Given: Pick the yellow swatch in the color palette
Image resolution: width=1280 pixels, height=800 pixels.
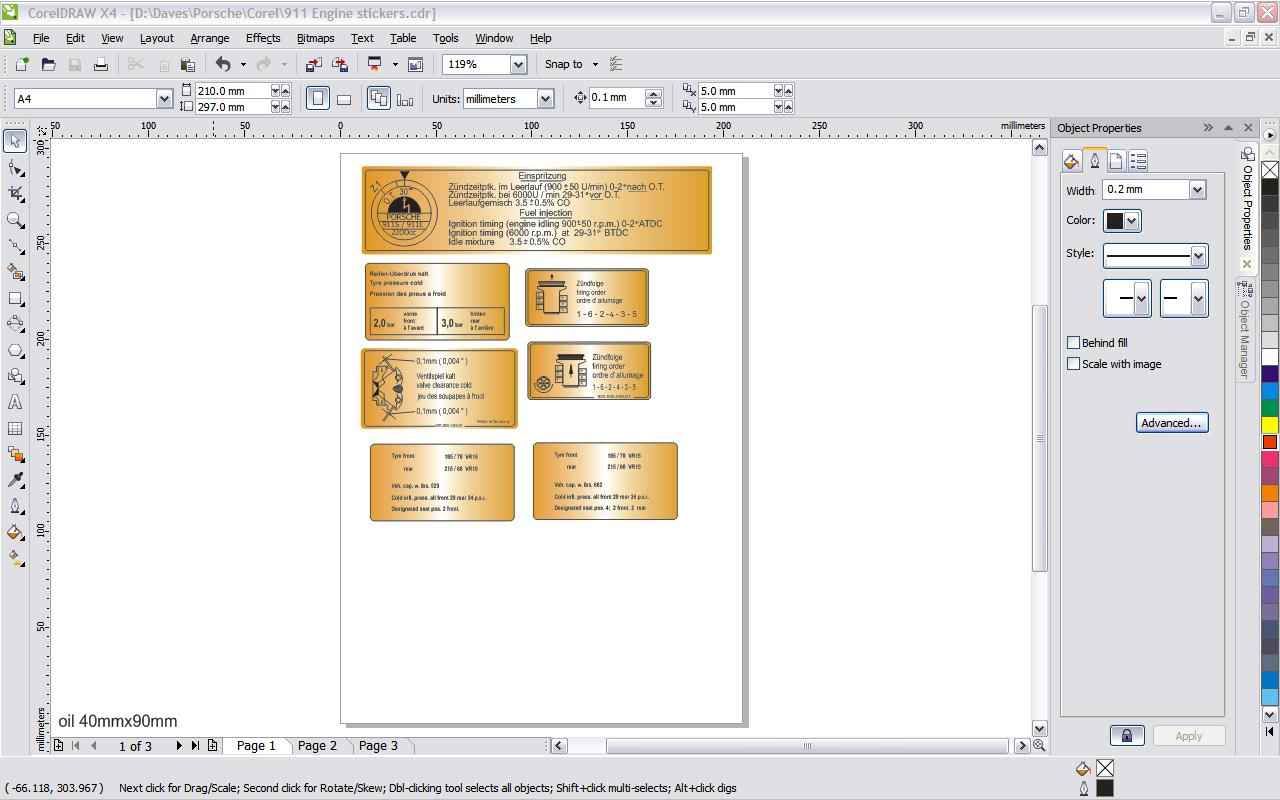Looking at the screenshot, I should [x=1269, y=425].
